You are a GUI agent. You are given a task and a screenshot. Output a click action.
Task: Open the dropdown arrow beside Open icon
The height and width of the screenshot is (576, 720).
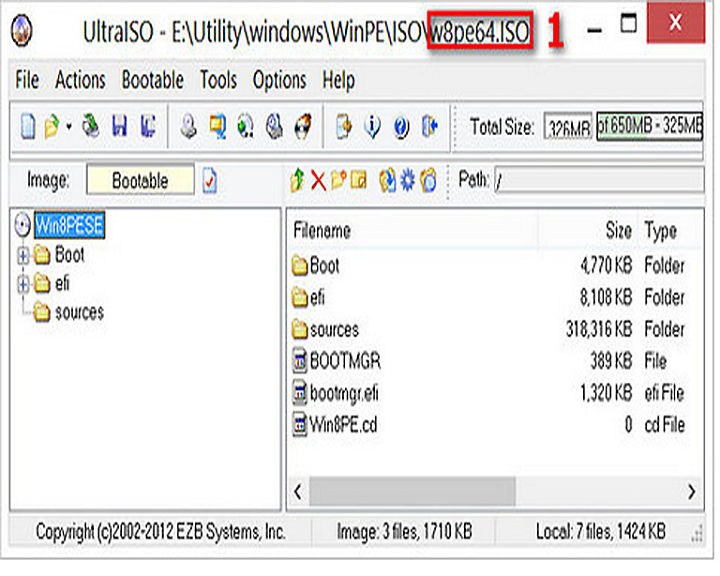[69, 126]
